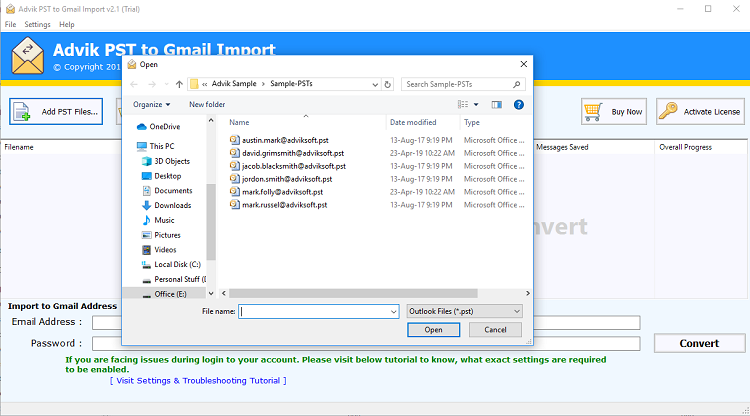Click the Activate License key button
The width and height of the screenshot is (750, 416).
point(700,111)
